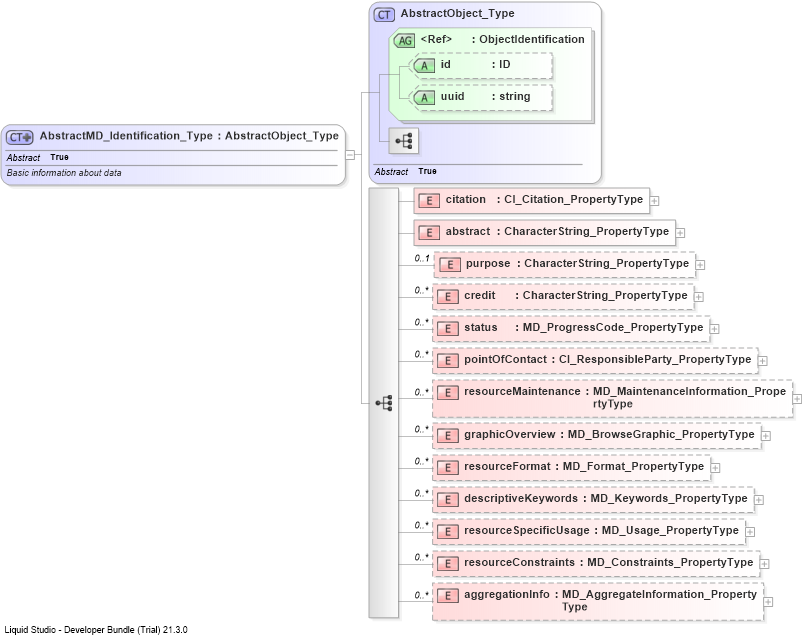This screenshot has width=802, height=635.
Task: Click the CT icon of AbstractObject_Type
Action: pos(384,15)
